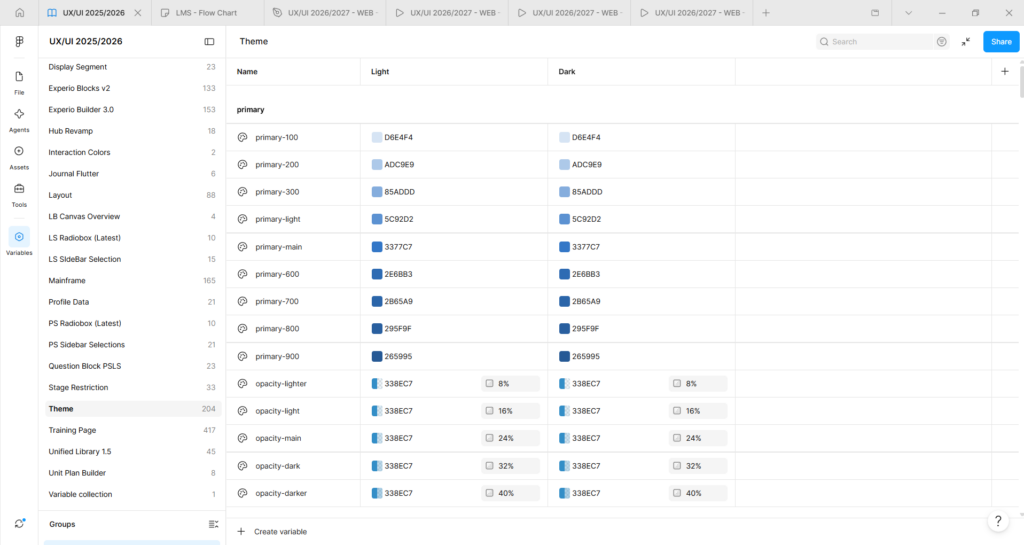Viewport: 1024px width, 545px height.
Task: Open the Assets panel
Action: 19,157
